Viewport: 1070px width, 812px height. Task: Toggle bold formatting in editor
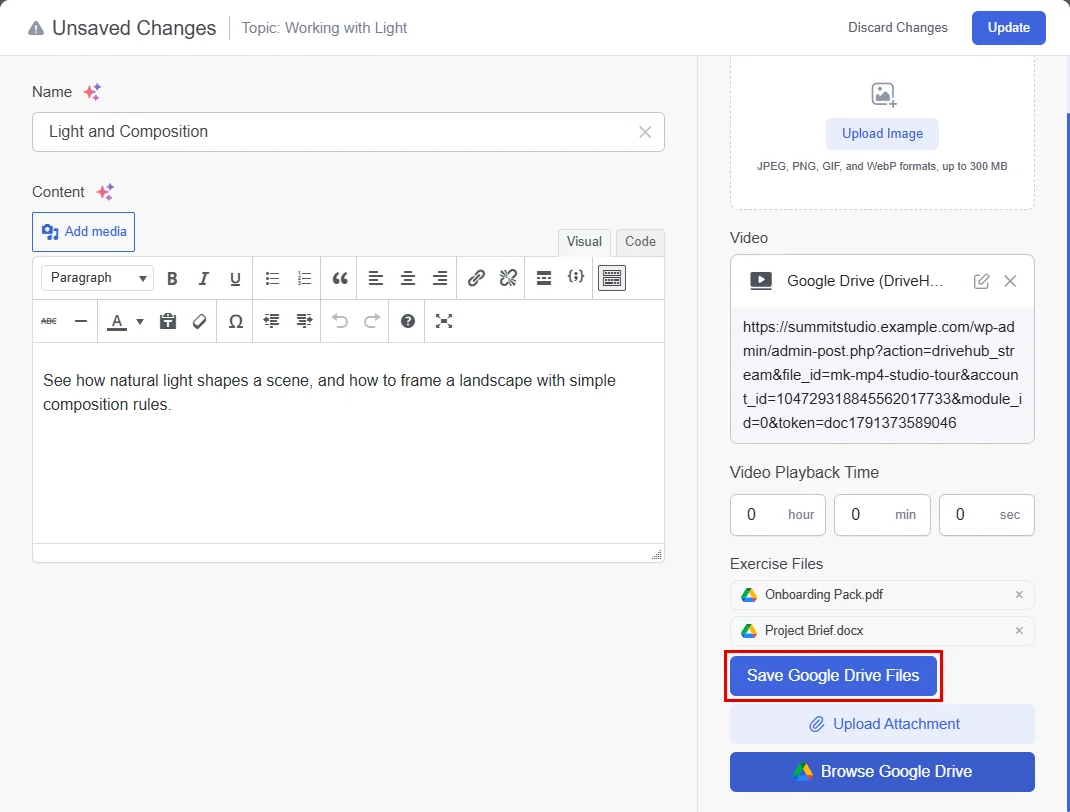[x=172, y=278]
